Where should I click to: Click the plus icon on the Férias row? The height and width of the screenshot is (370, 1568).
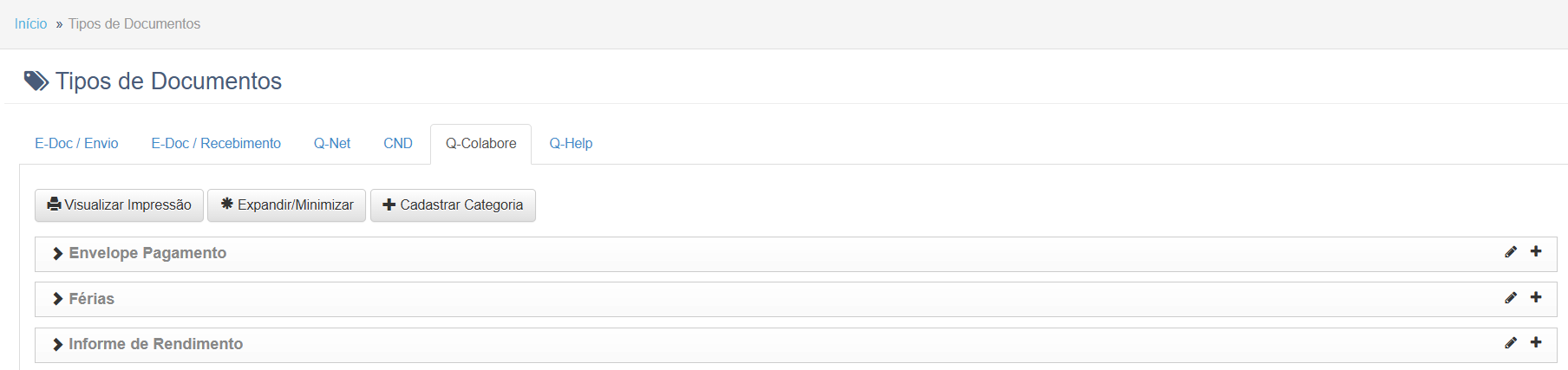click(1536, 297)
